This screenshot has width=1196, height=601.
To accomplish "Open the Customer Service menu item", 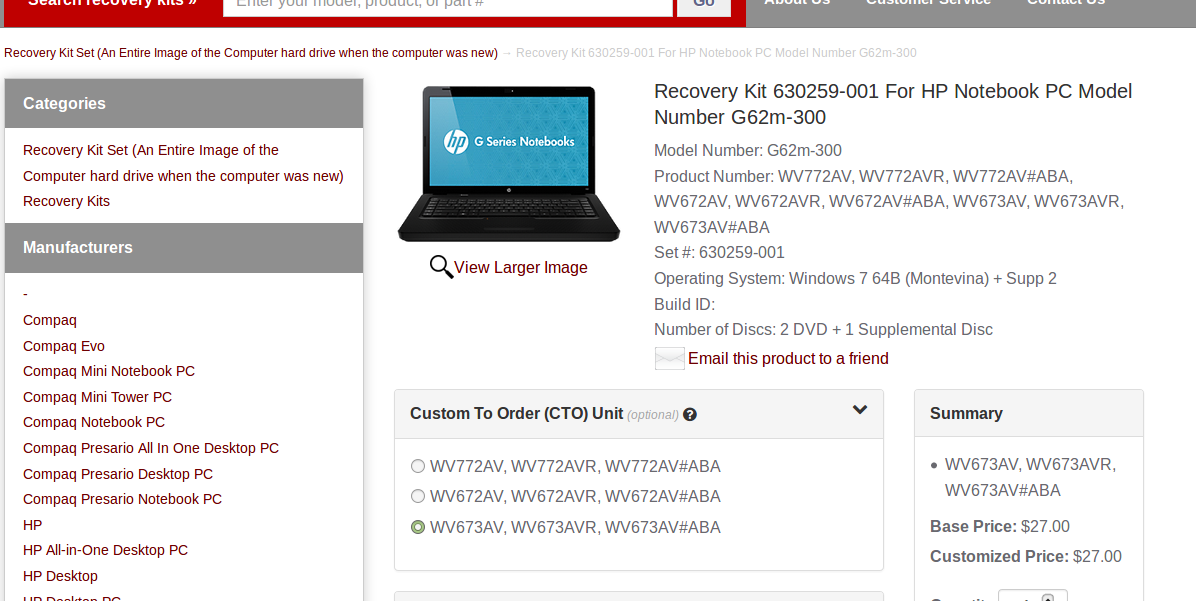I will [928, 3].
